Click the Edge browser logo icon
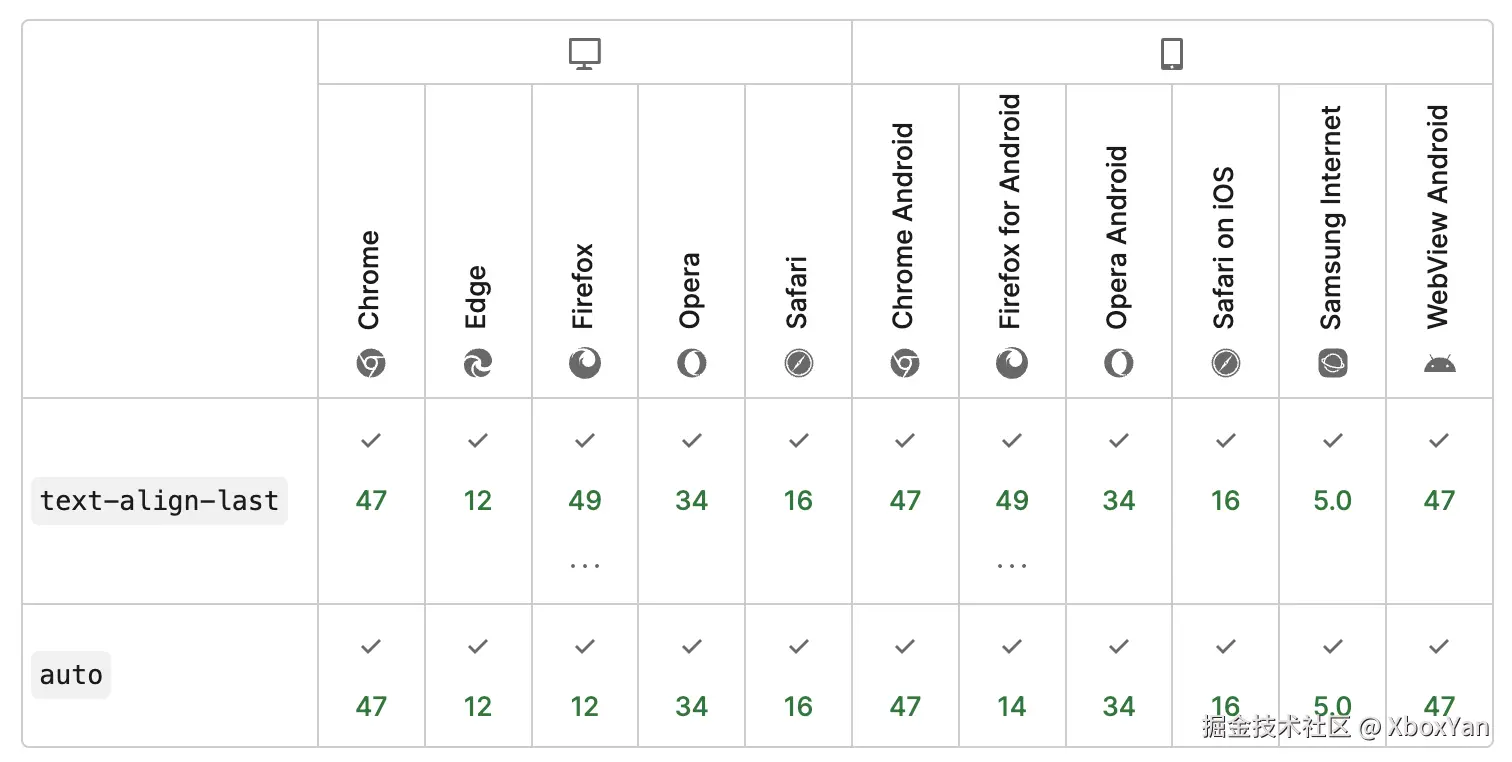Viewport: 1512px width, 762px height. point(478,364)
